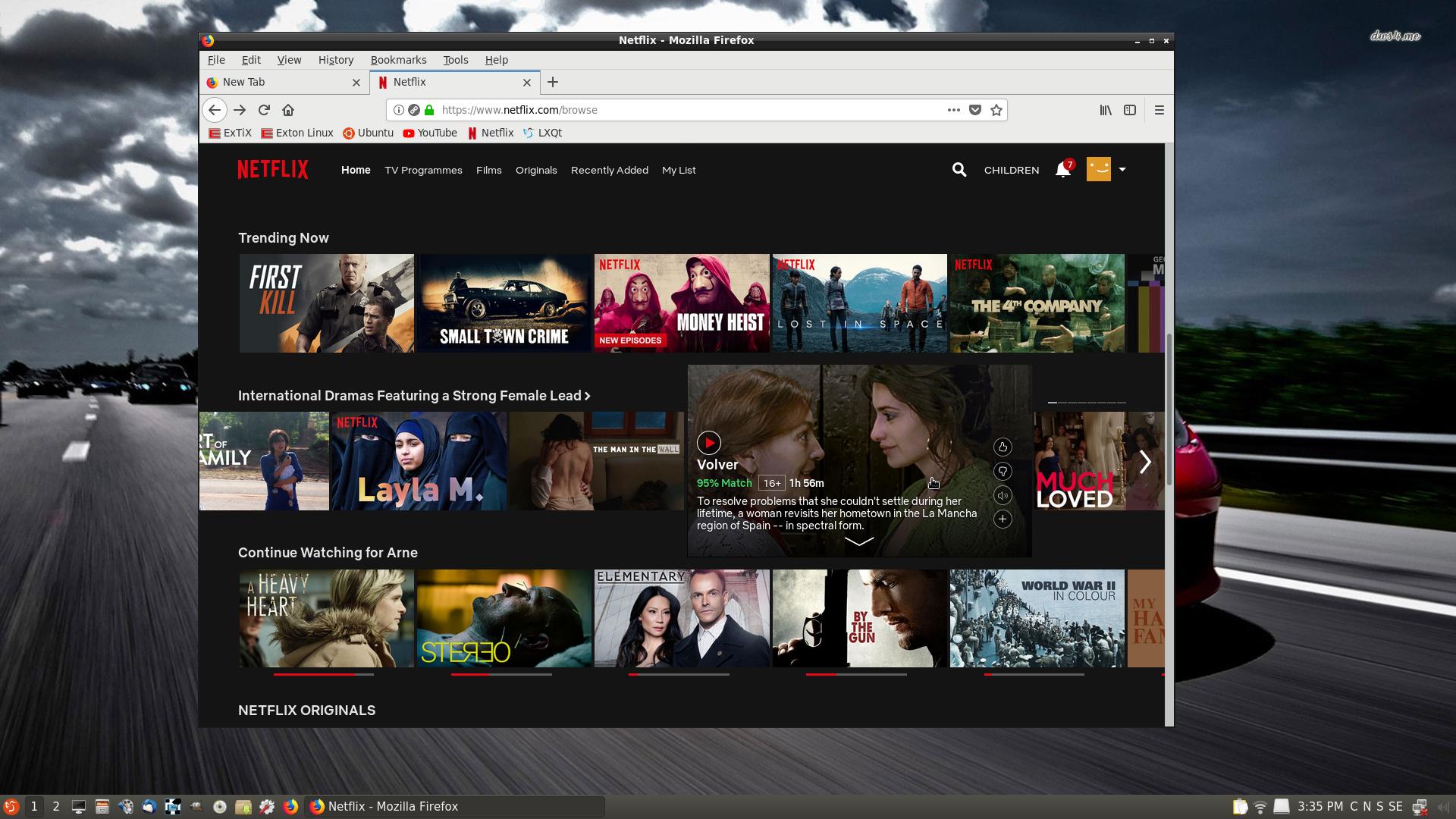Open Recently Added section
The width and height of the screenshot is (1456, 819).
click(x=610, y=170)
